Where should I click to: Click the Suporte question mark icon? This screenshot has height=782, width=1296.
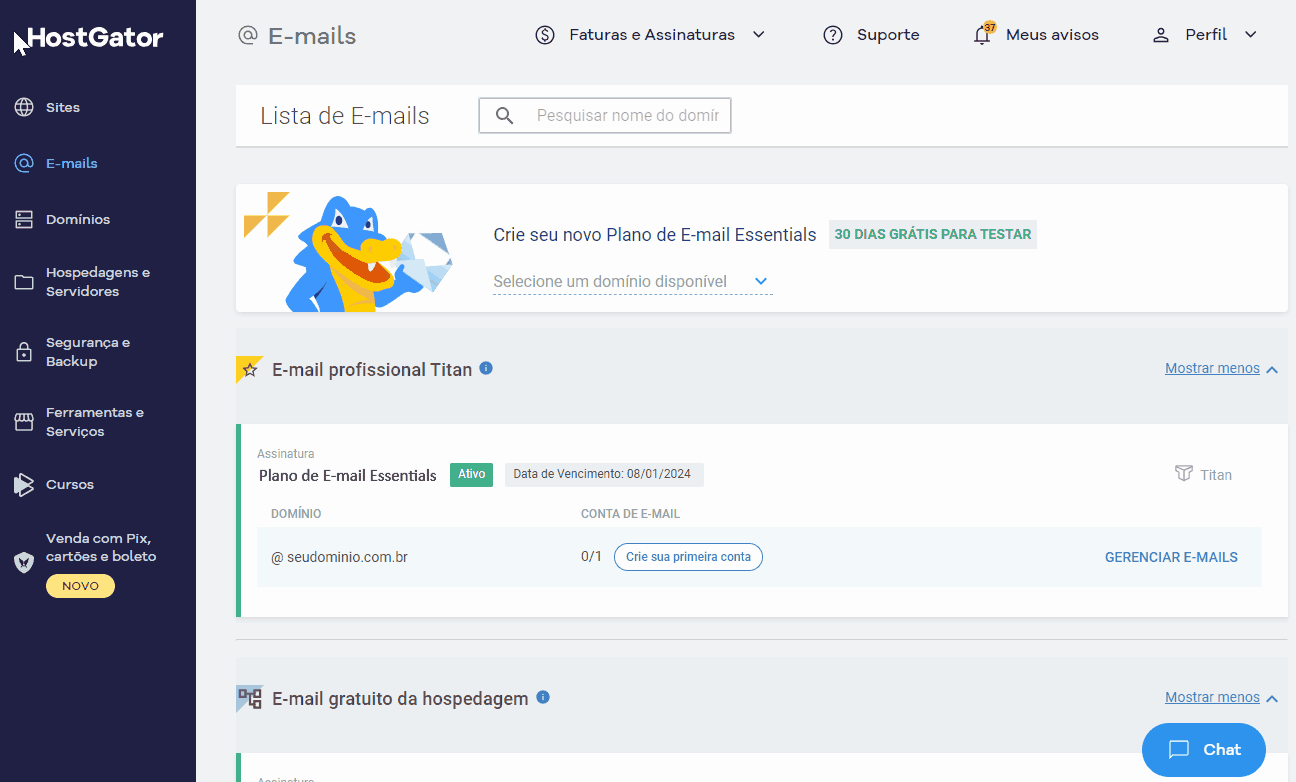point(833,35)
